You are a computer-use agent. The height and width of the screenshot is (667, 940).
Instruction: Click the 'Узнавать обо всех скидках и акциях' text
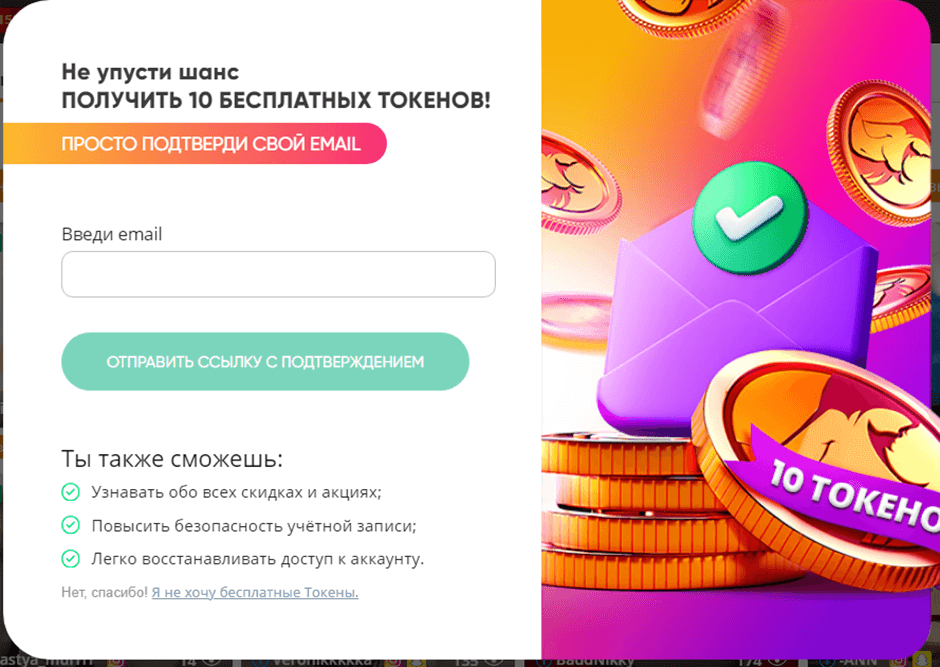pyautogui.click(x=236, y=492)
